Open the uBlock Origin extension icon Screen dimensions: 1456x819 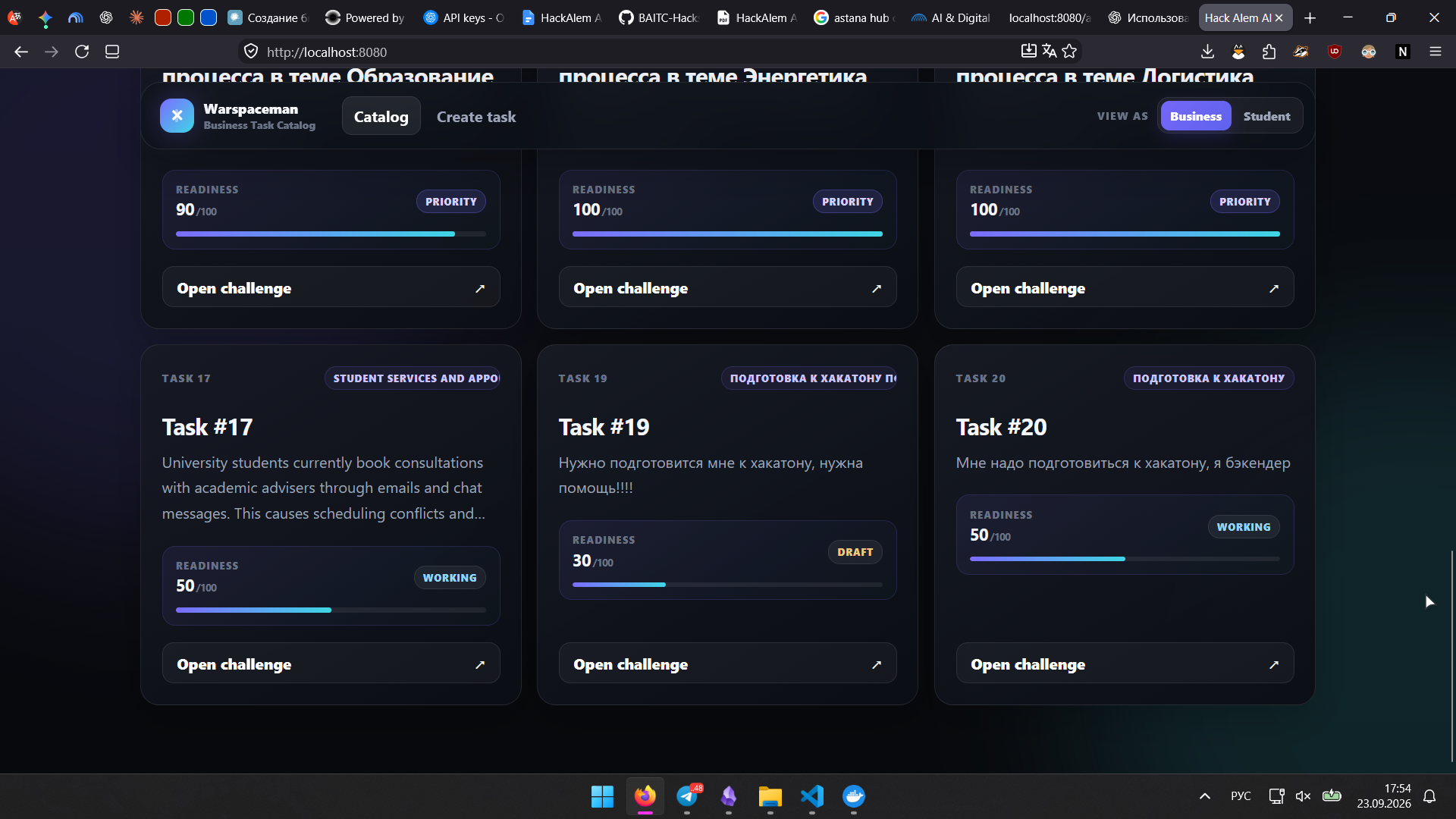pyautogui.click(x=1335, y=52)
